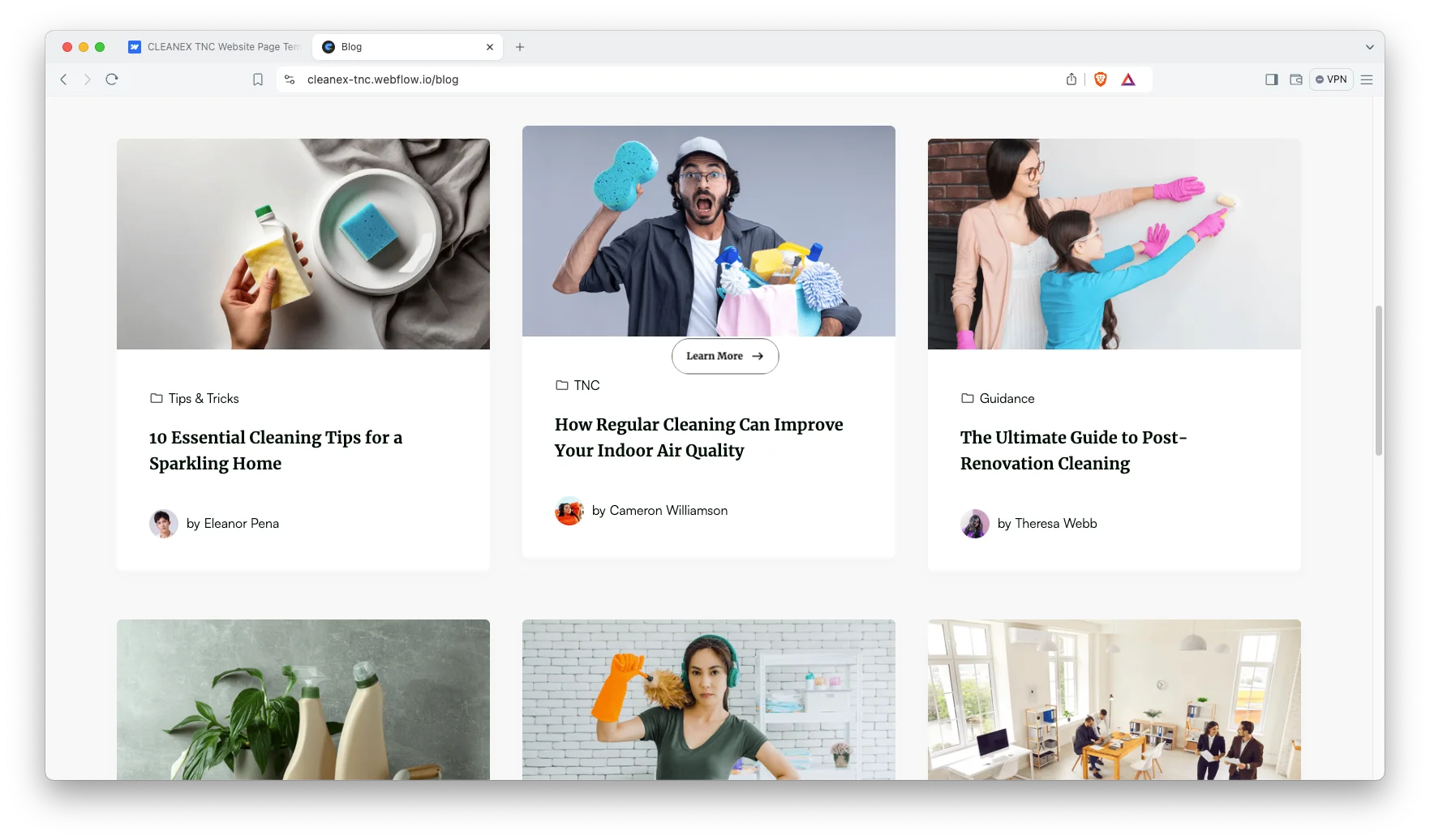Open a new tab with plus button
The width and height of the screenshot is (1430, 840).
520,47
